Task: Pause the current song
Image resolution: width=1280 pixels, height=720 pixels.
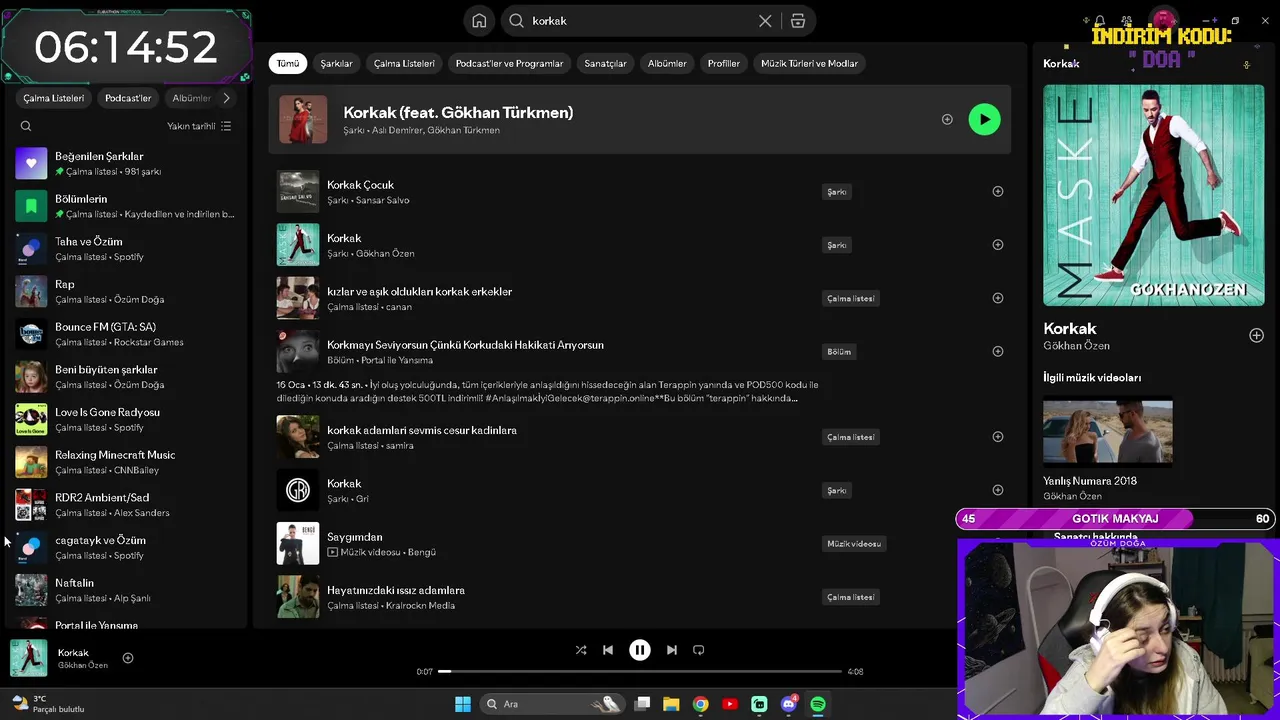Action: [x=640, y=650]
